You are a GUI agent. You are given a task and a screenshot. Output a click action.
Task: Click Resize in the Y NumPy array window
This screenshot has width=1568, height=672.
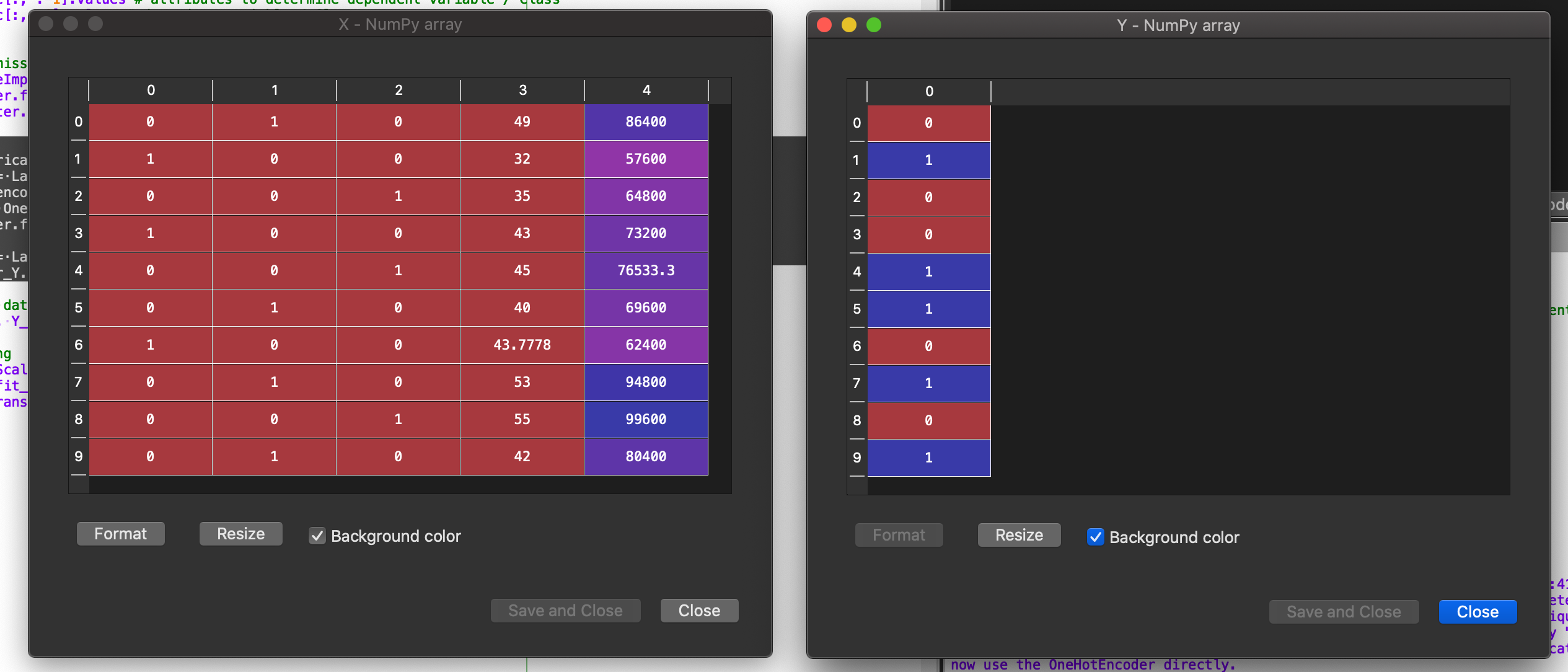[x=1018, y=535]
